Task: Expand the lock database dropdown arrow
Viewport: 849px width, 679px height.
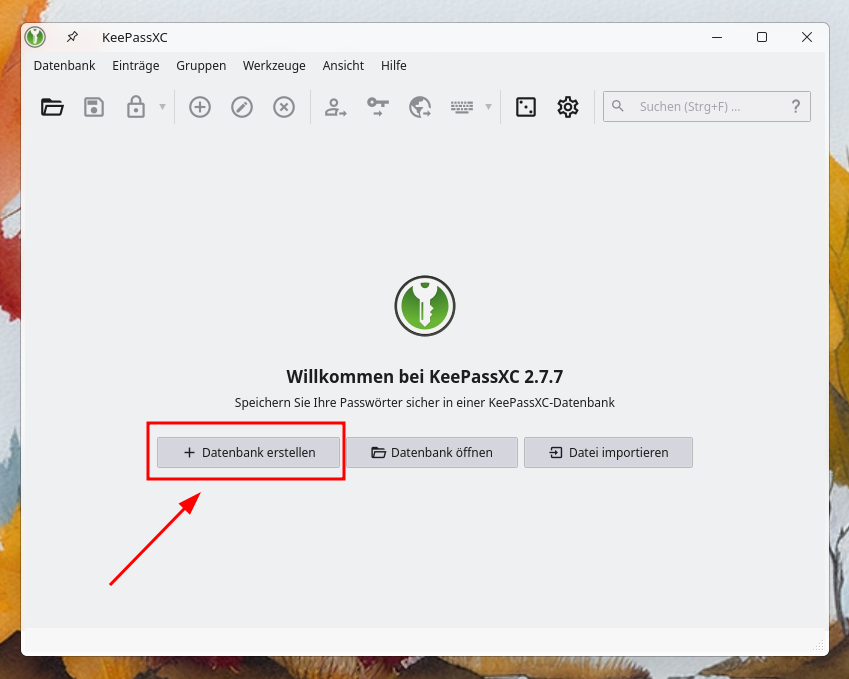Action: coord(162,107)
